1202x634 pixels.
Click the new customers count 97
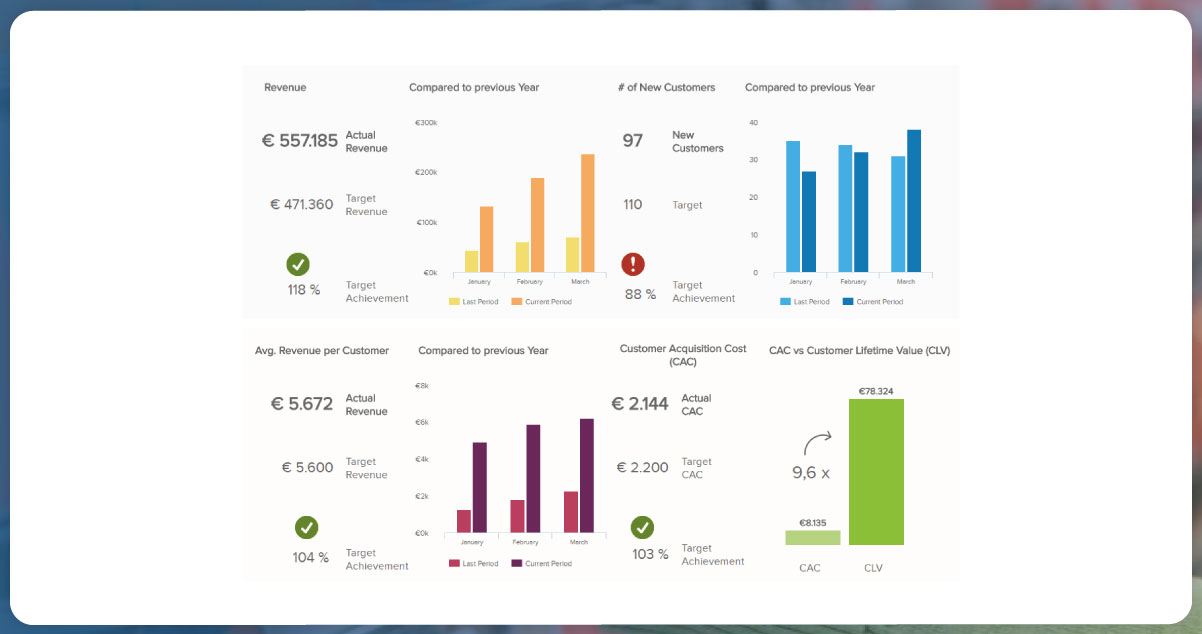[633, 141]
